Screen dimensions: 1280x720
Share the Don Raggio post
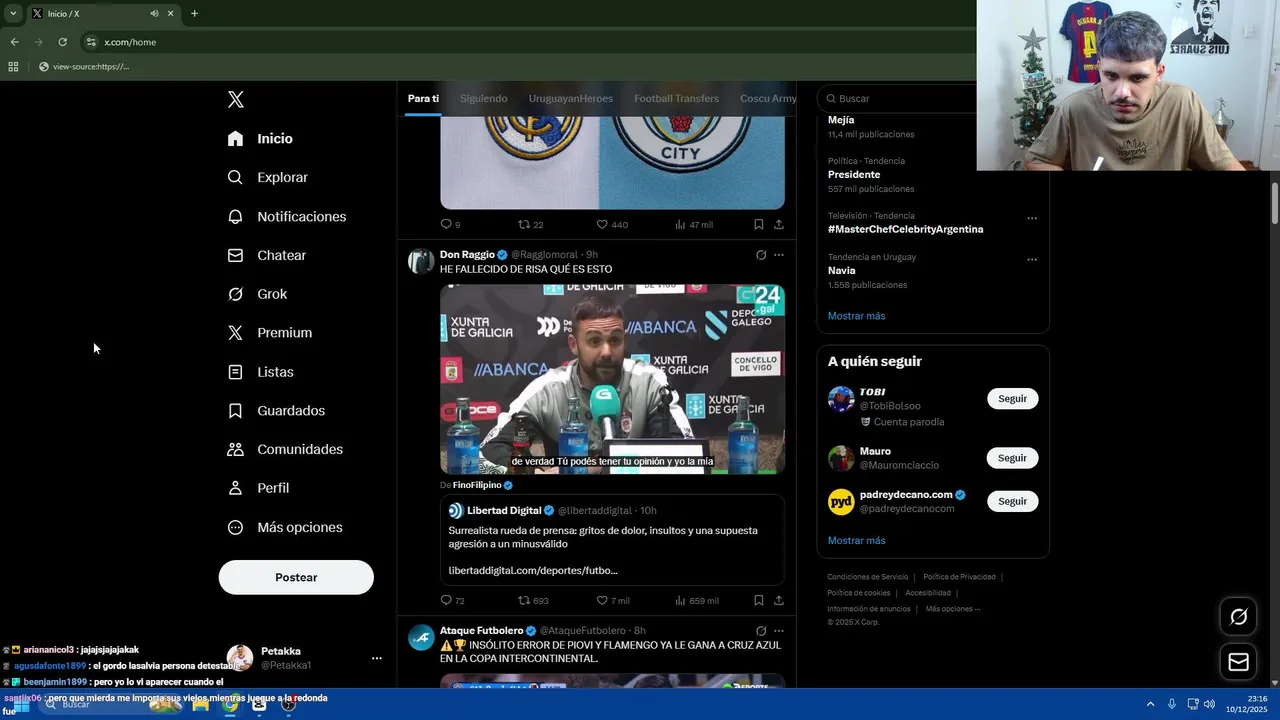pos(779,601)
